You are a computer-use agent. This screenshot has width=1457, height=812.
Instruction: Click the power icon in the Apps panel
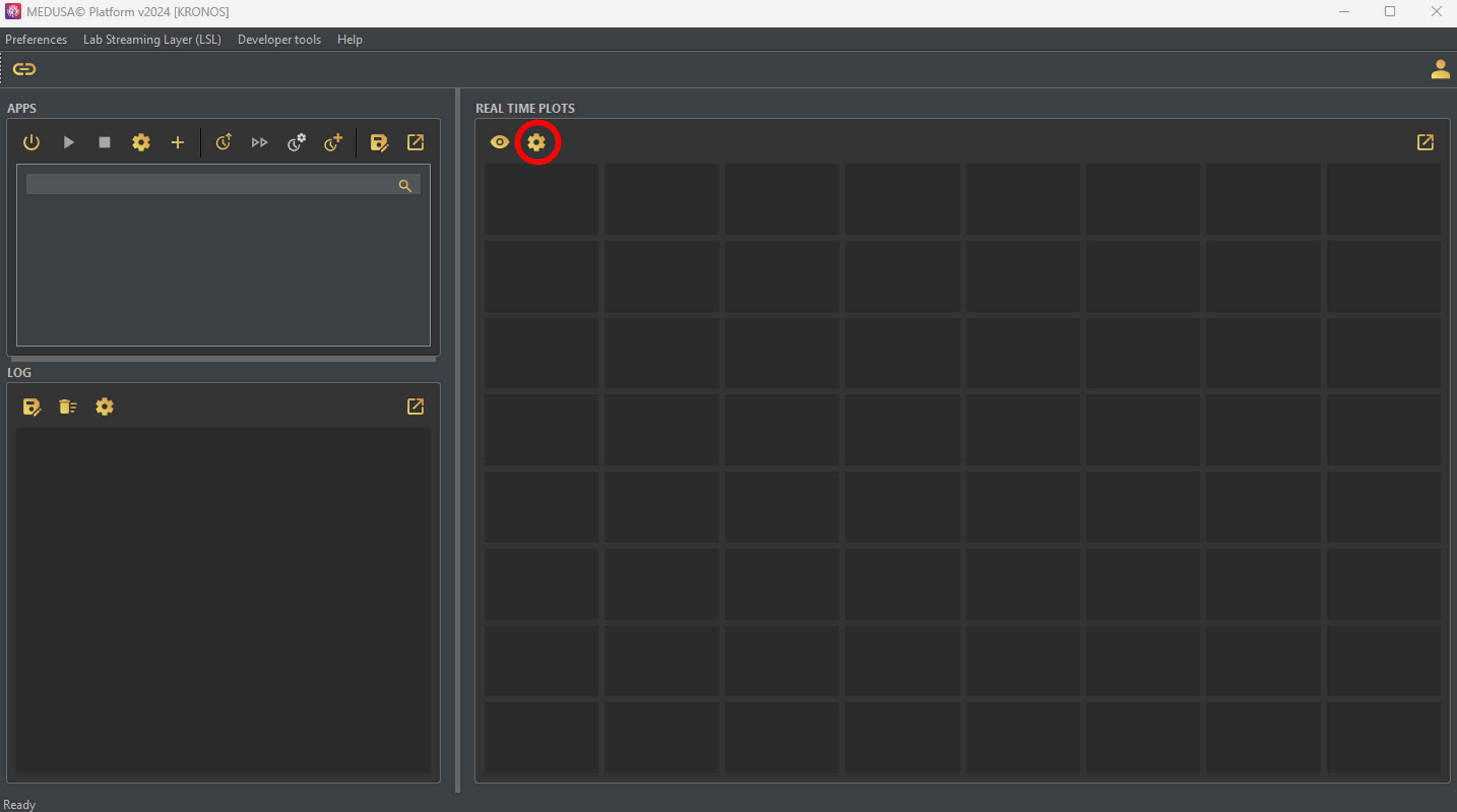(31, 142)
